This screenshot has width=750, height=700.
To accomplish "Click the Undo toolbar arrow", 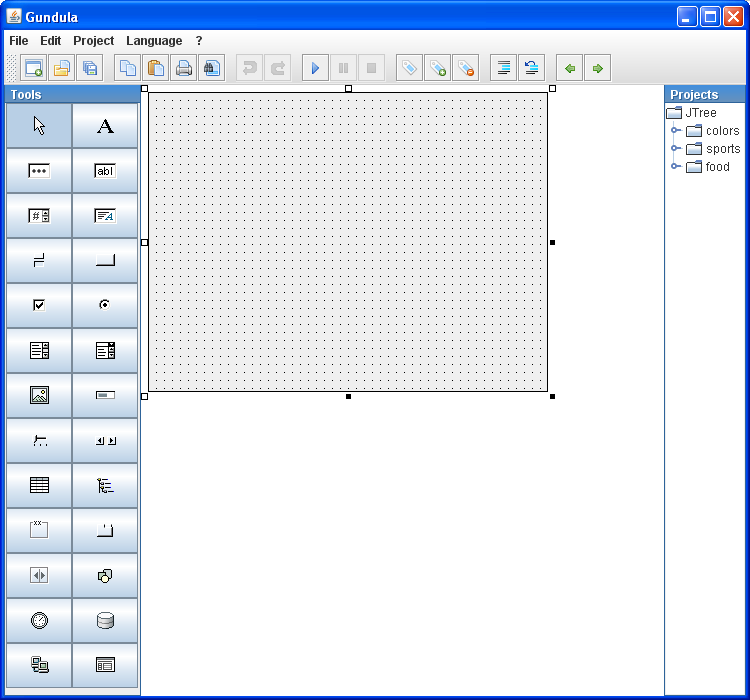I will click(x=250, y=68).
